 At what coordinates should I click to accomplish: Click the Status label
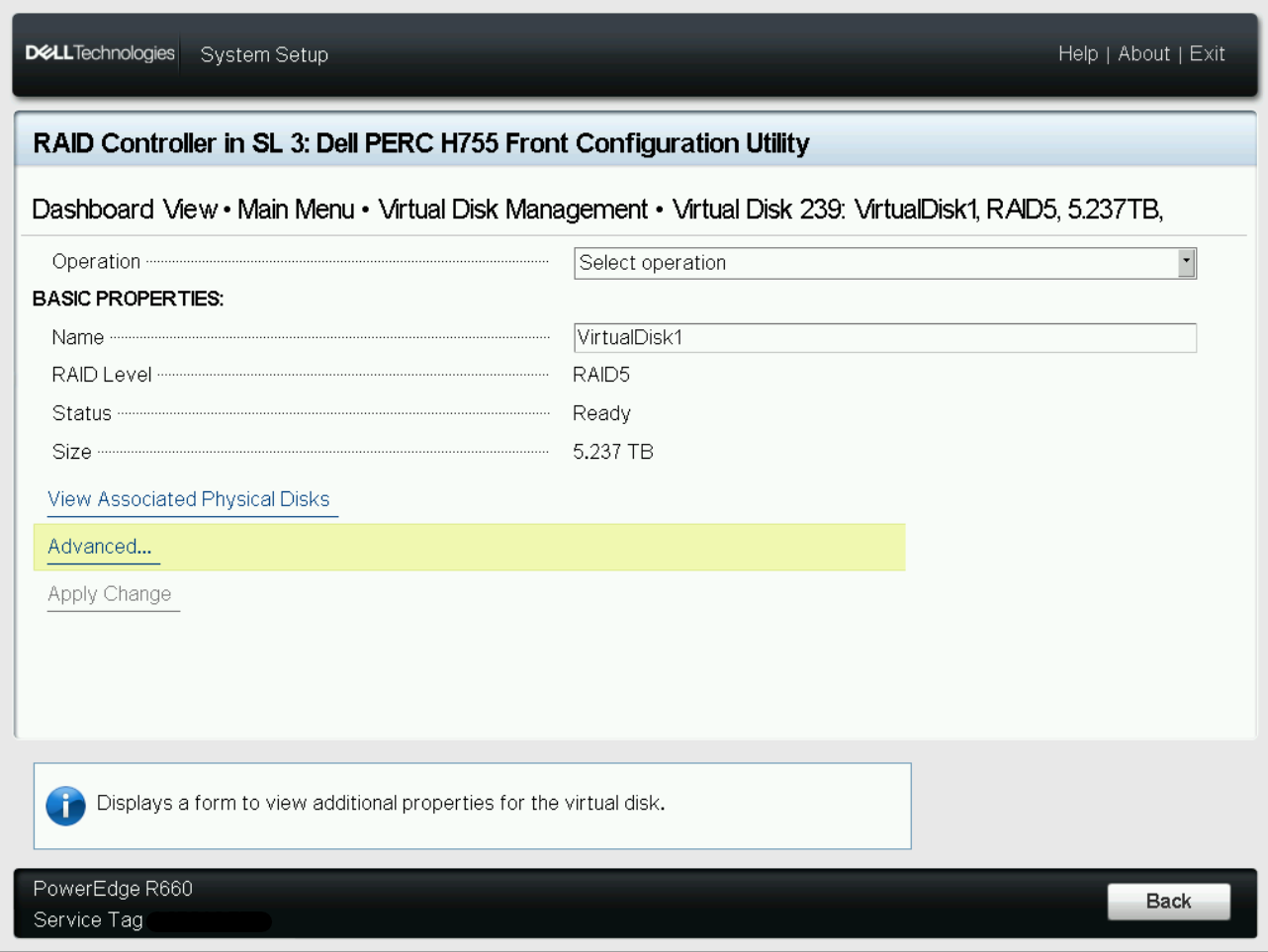[81, 413]
